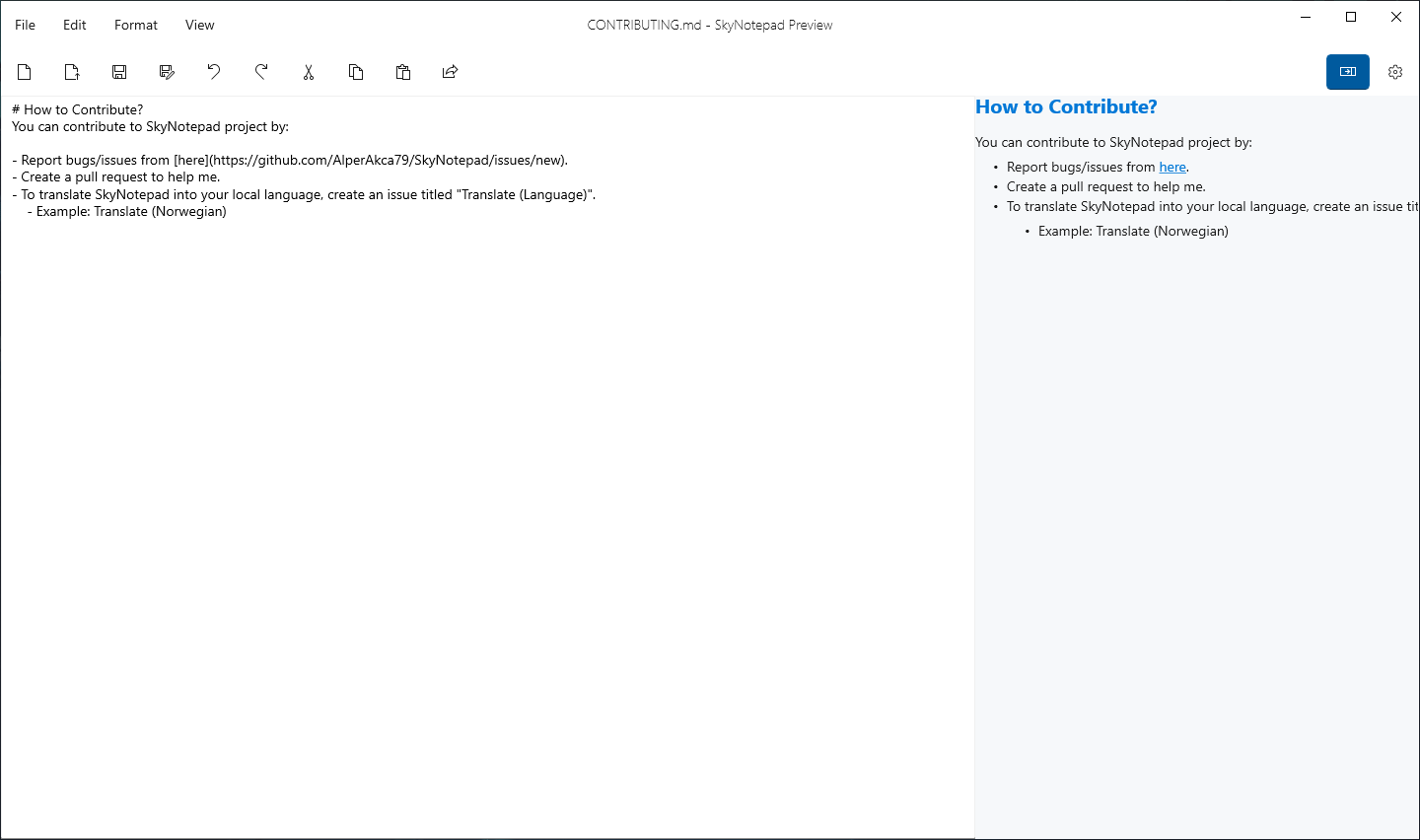The width and height of the screenshot is (1420, 840).
Task: Click 'Example: Translate (Norwegian)' bullet in preview
Action: coord(1133,231)
